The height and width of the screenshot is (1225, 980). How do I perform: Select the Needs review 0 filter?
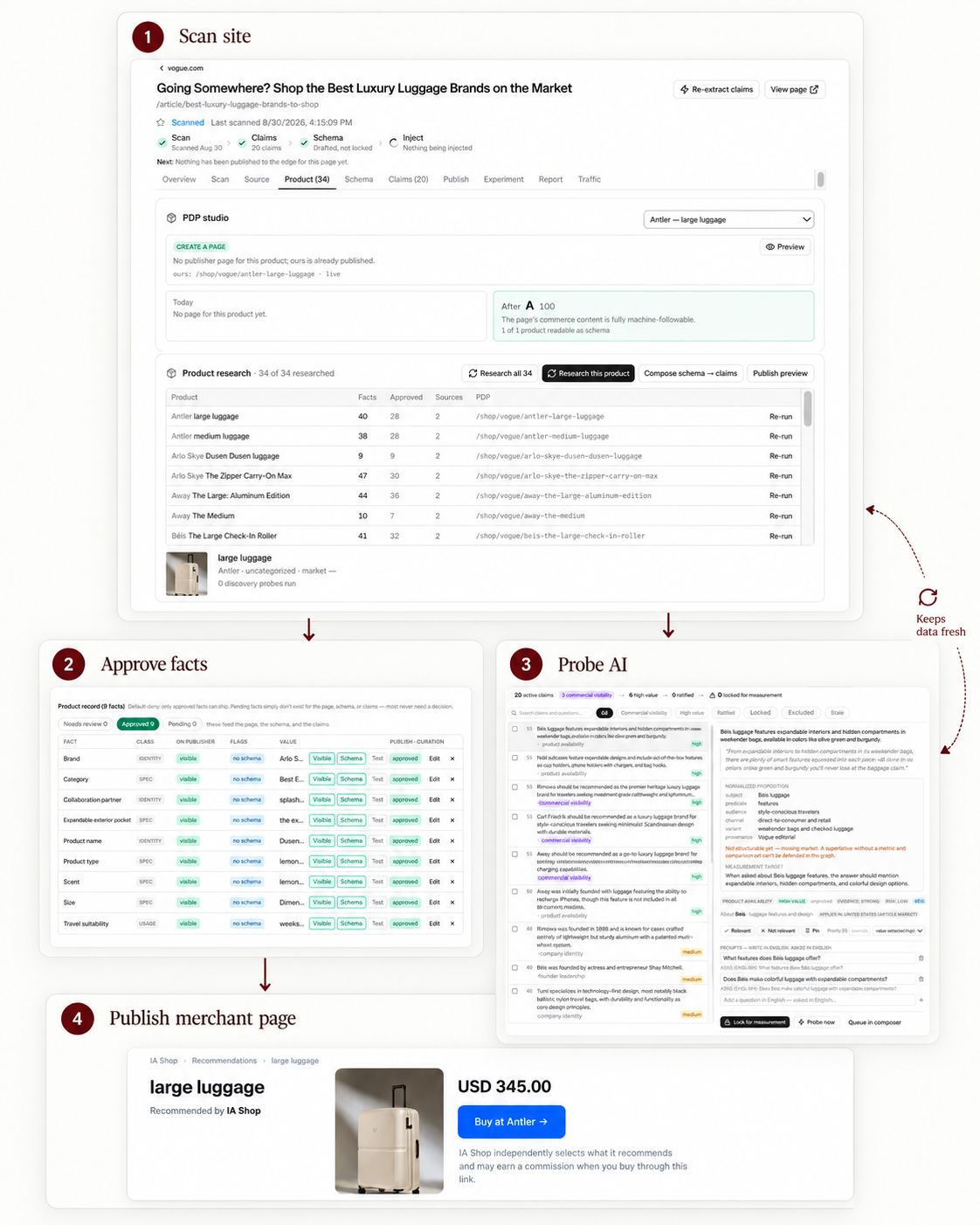coord(86,723)
